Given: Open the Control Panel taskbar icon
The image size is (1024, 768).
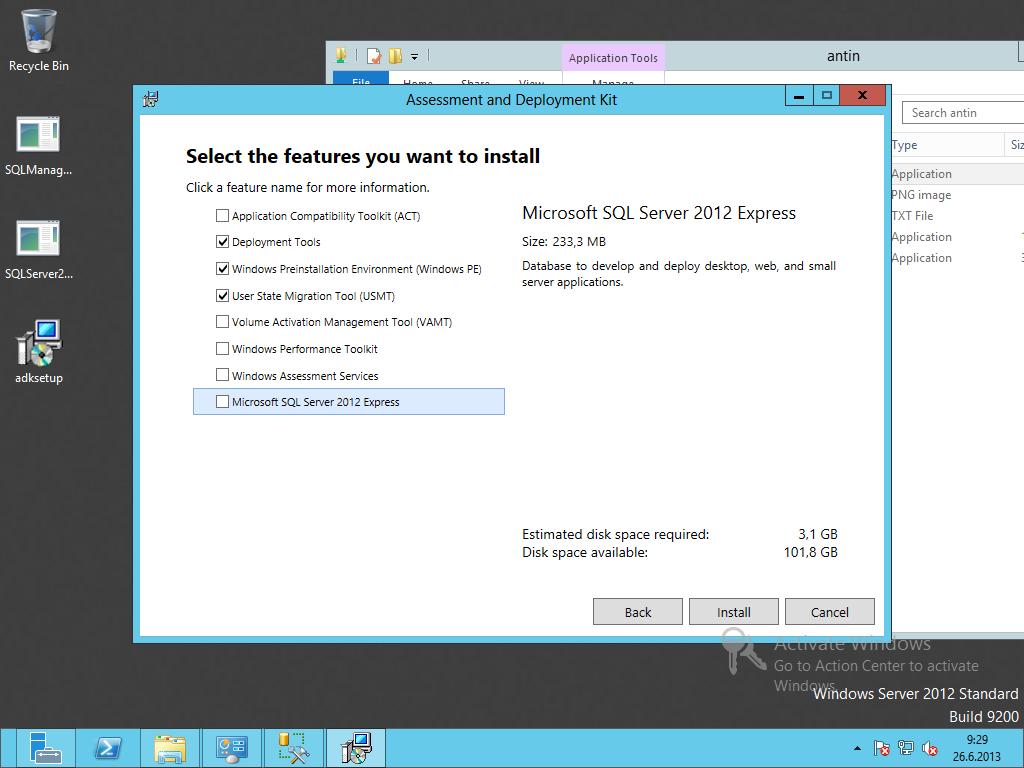Looking at the screenshot, I should tap(232, 748).
